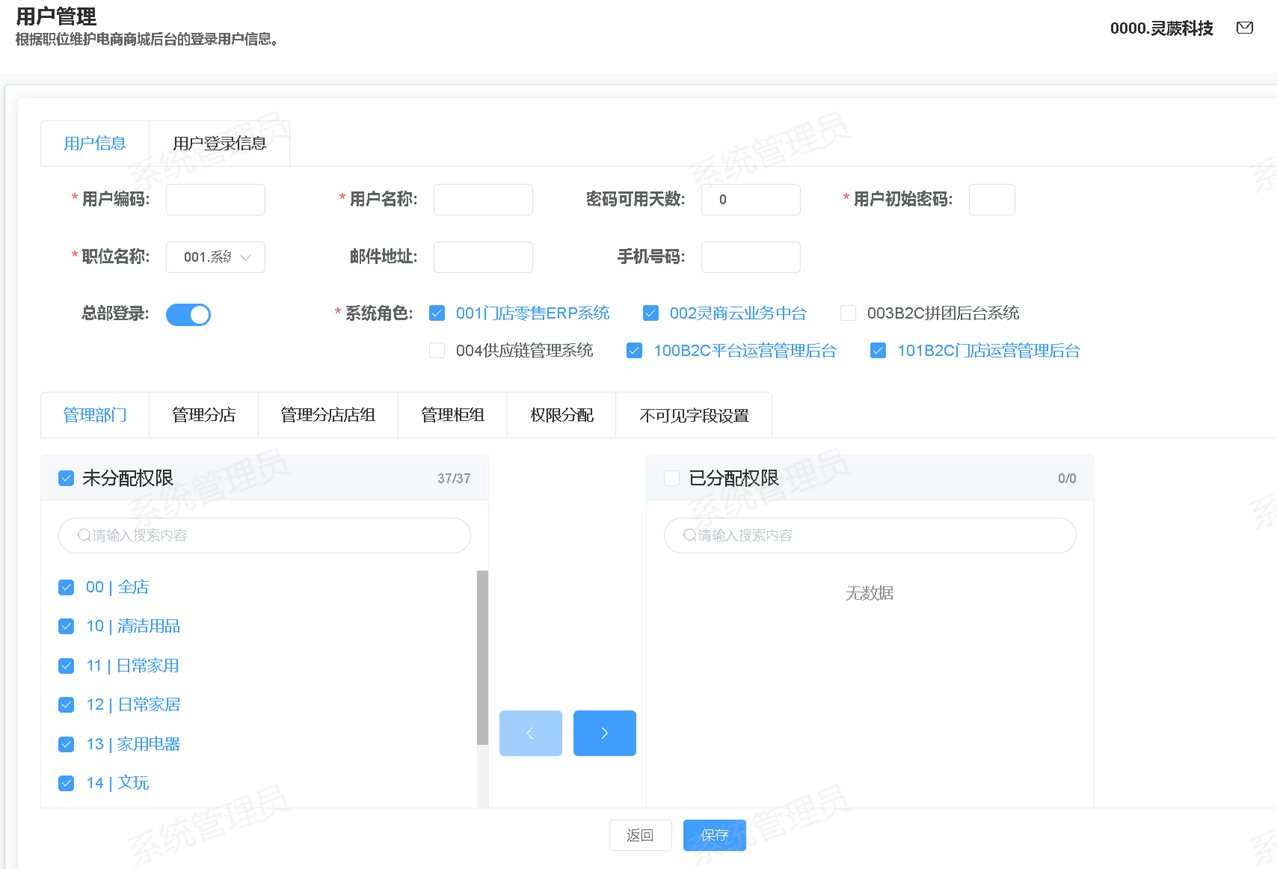Screen dimensions: 1277x869
Task: Uncheck 13 | 家用电器 department
Action: [x=66, y=744]
